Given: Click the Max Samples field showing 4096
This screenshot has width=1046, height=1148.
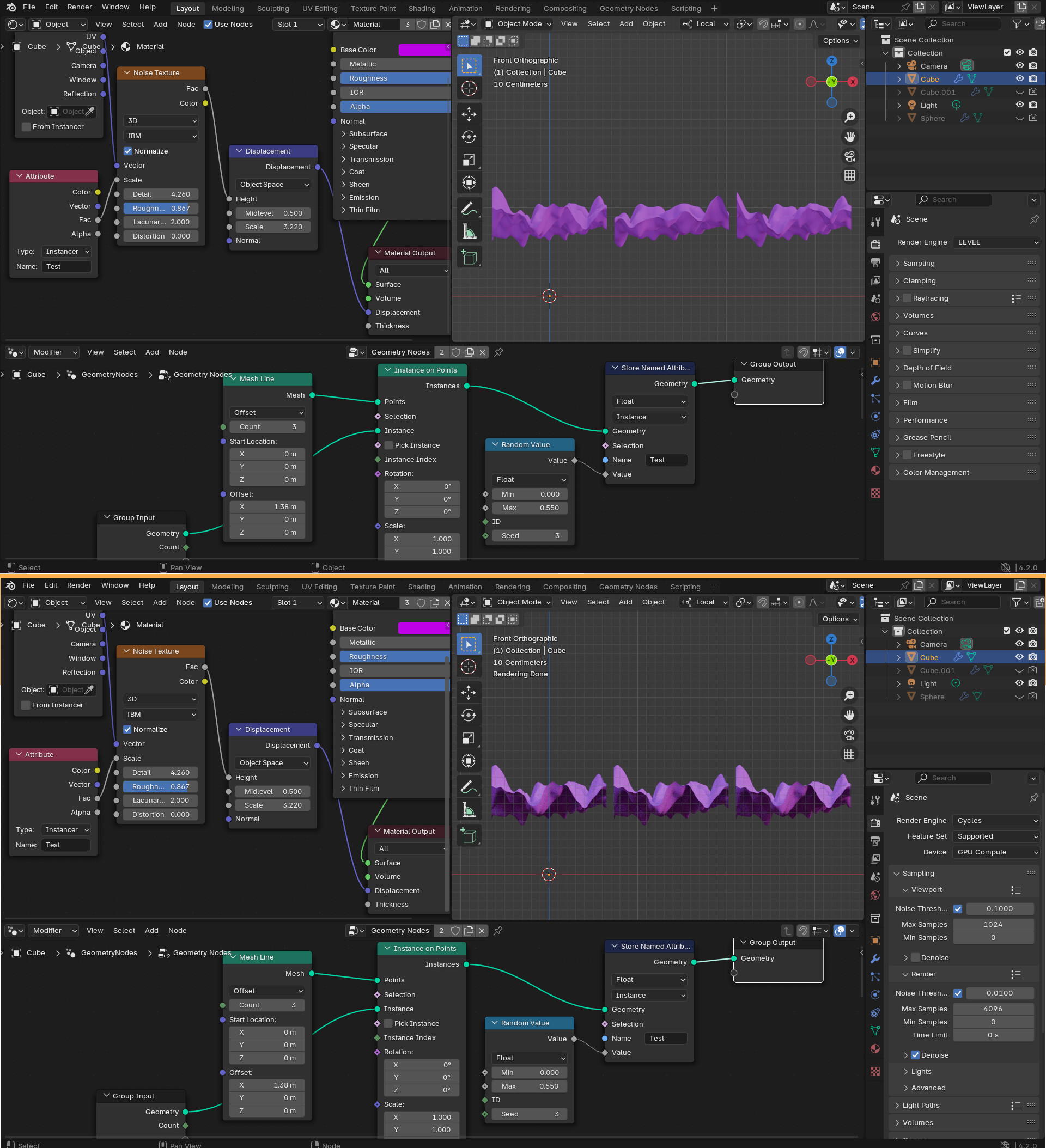Looking at the screenshot, I should click(x=993, y=1009).
